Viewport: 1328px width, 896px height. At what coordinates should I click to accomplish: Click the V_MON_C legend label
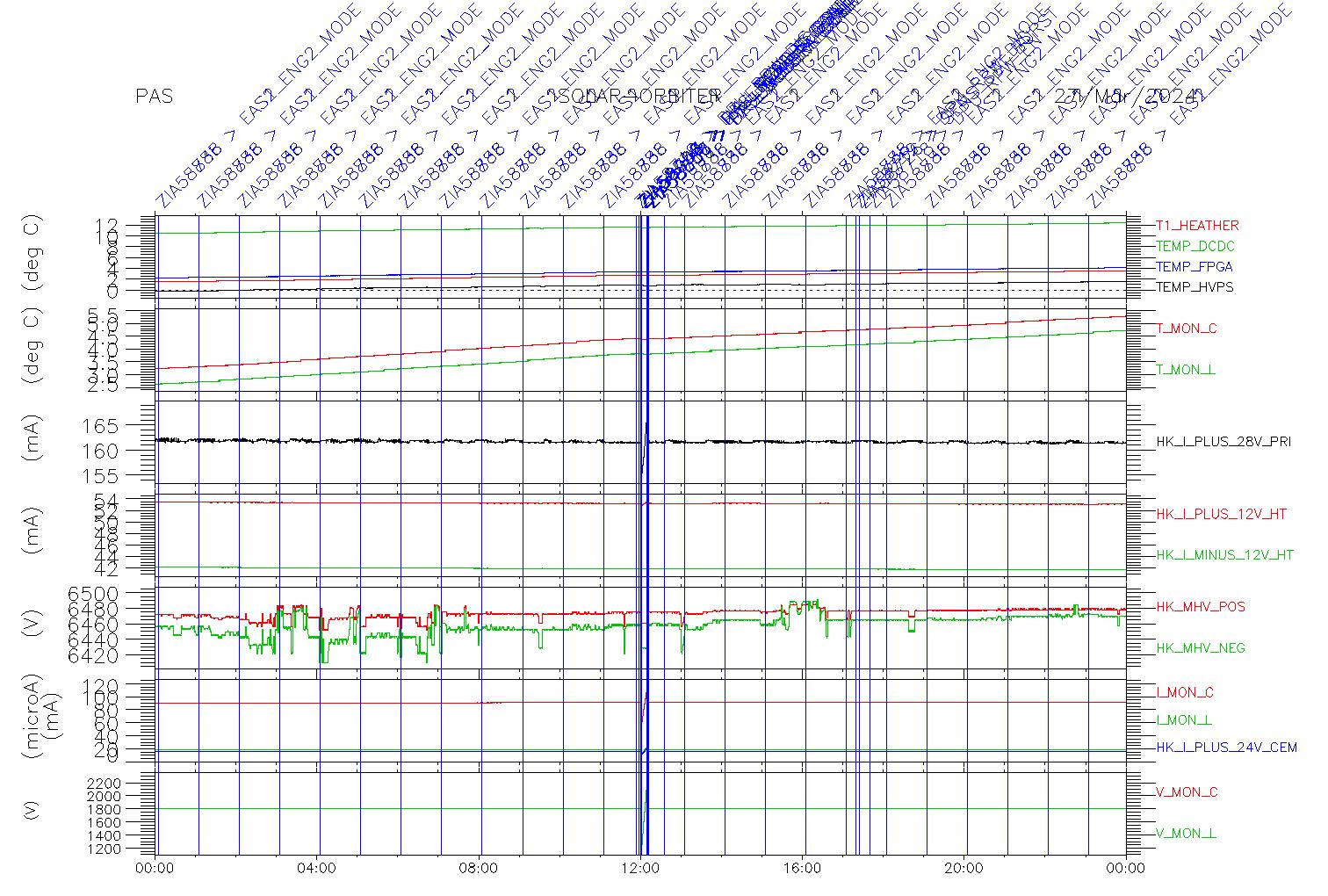point(1187,792)
